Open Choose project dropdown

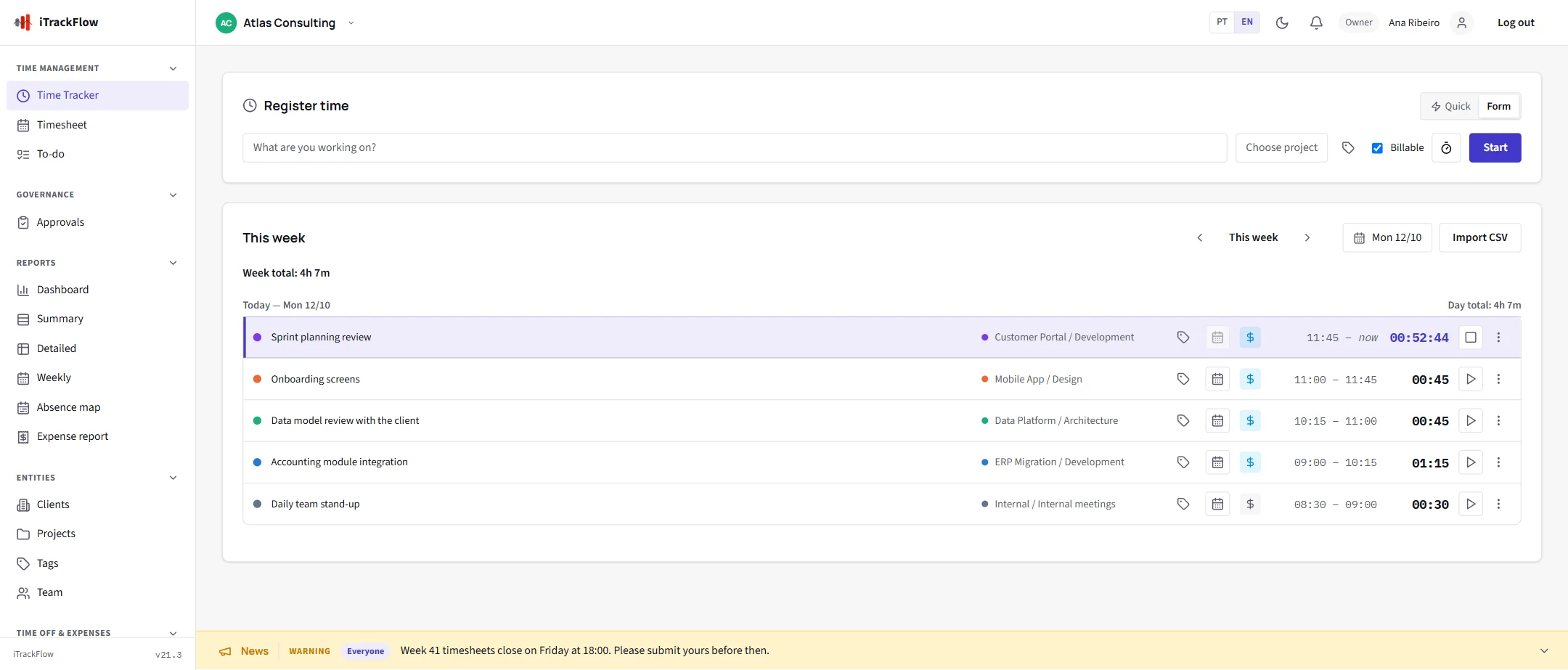[1281, 147]
